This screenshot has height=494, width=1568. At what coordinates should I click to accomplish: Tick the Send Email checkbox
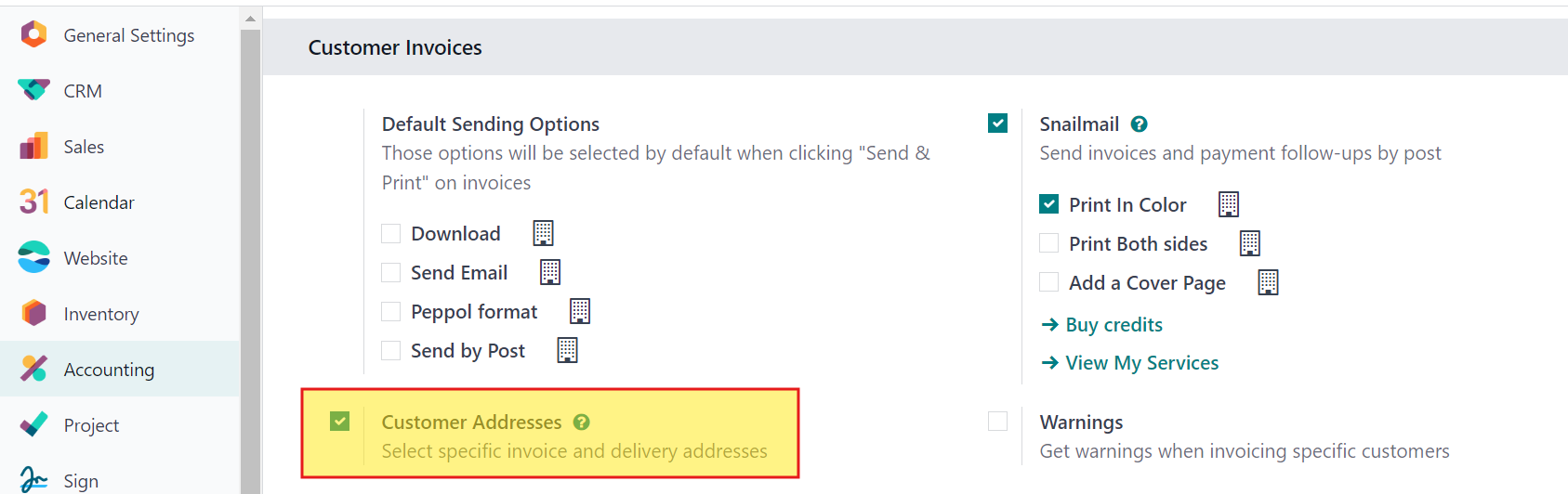coord(391,272)
